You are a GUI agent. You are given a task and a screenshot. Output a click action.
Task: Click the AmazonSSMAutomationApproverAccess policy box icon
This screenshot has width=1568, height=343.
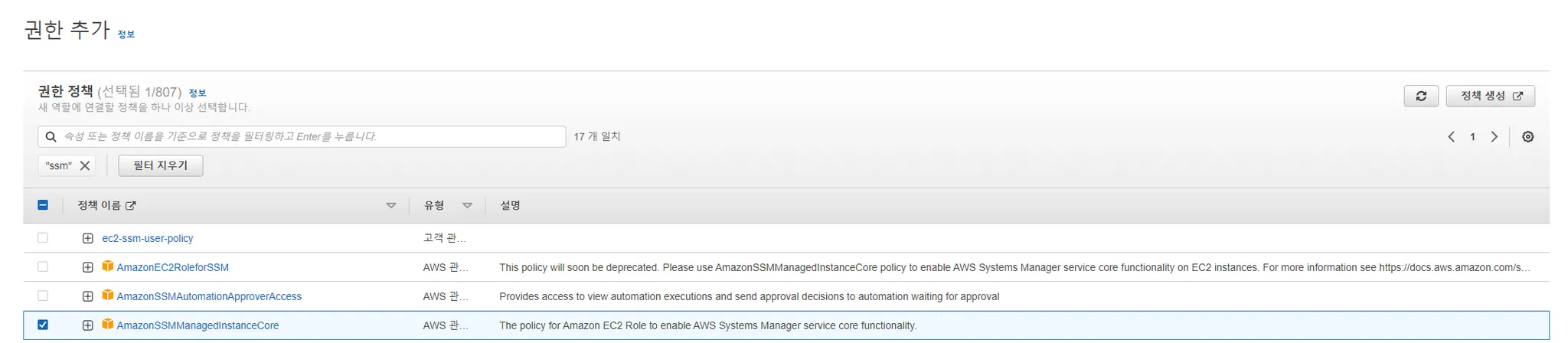pyautogui.click(x=108, y=296)
